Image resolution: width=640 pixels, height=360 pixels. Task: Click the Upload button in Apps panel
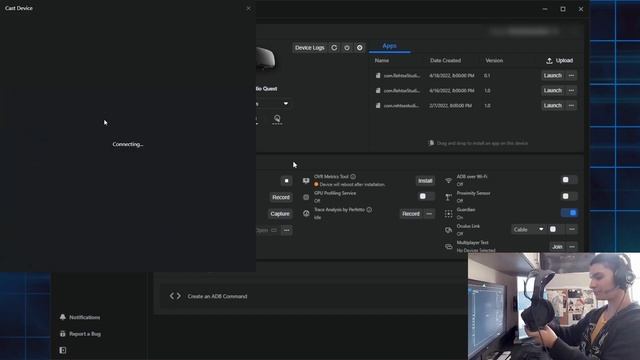560,60
